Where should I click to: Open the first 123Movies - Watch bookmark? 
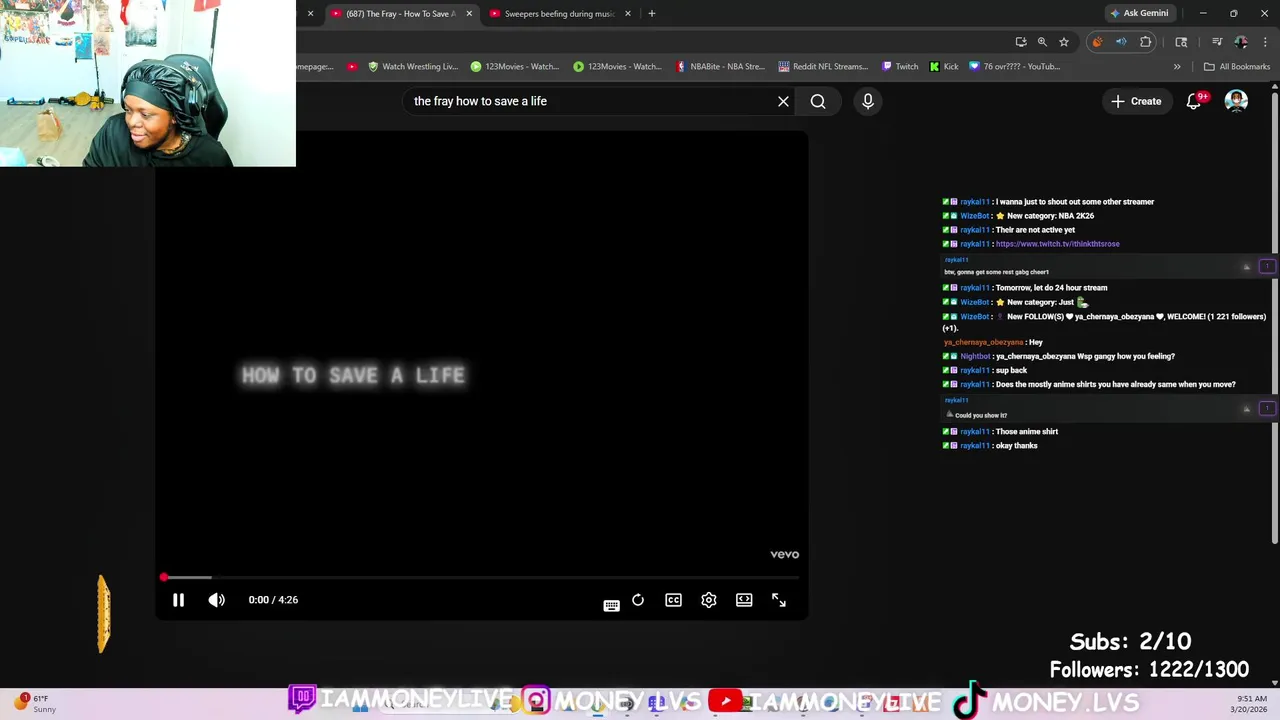515,67
